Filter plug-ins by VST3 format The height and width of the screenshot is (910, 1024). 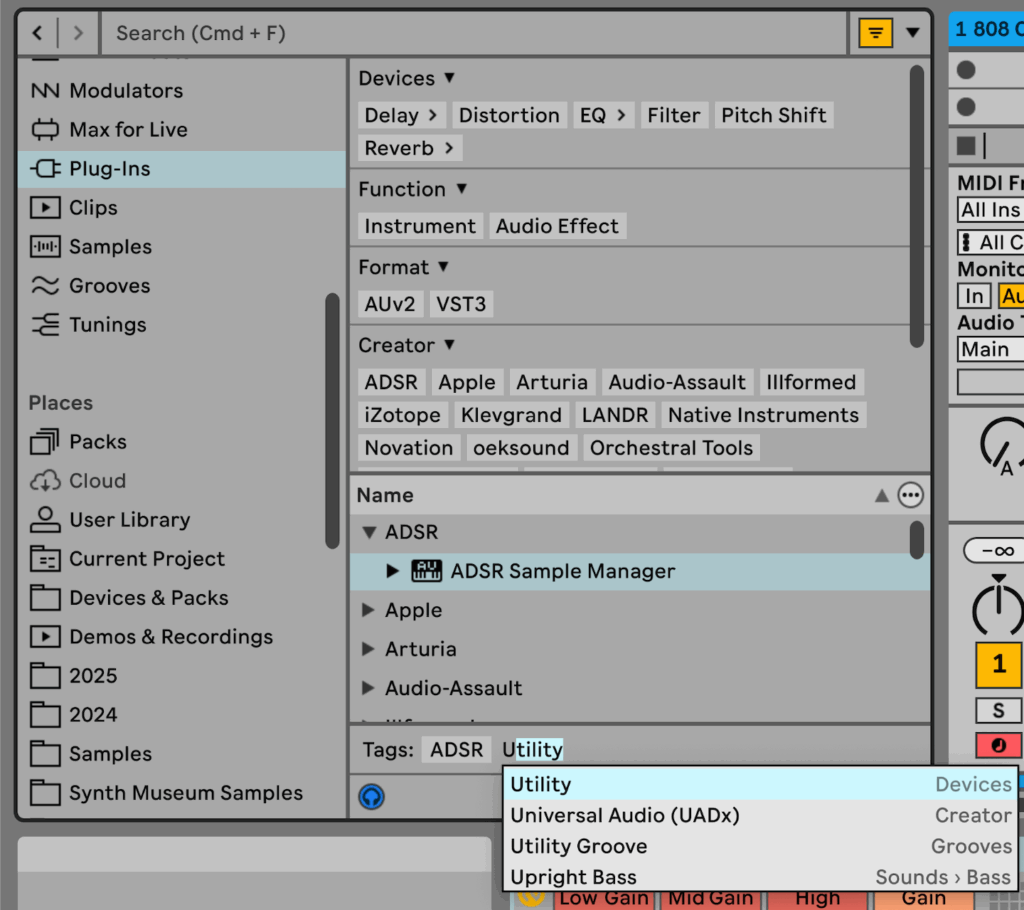(x=461, y=304)
